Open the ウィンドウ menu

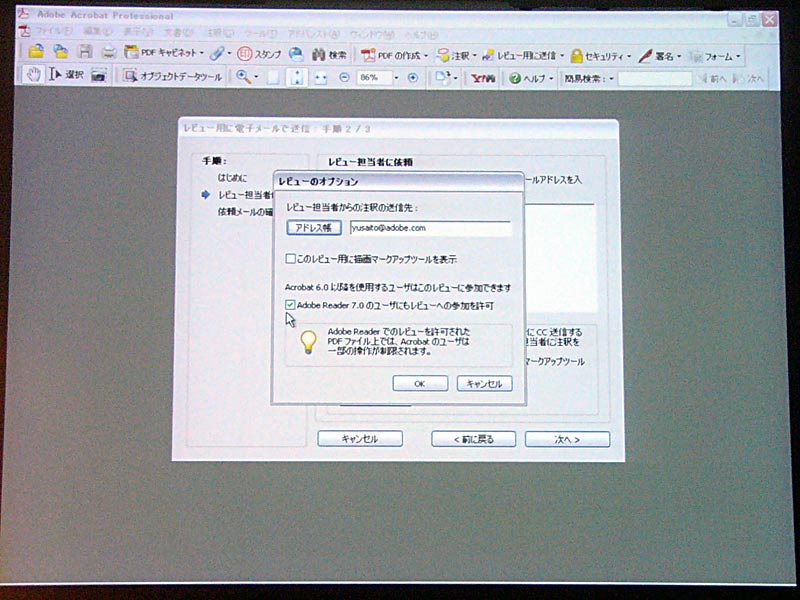[x=372, y=35]
